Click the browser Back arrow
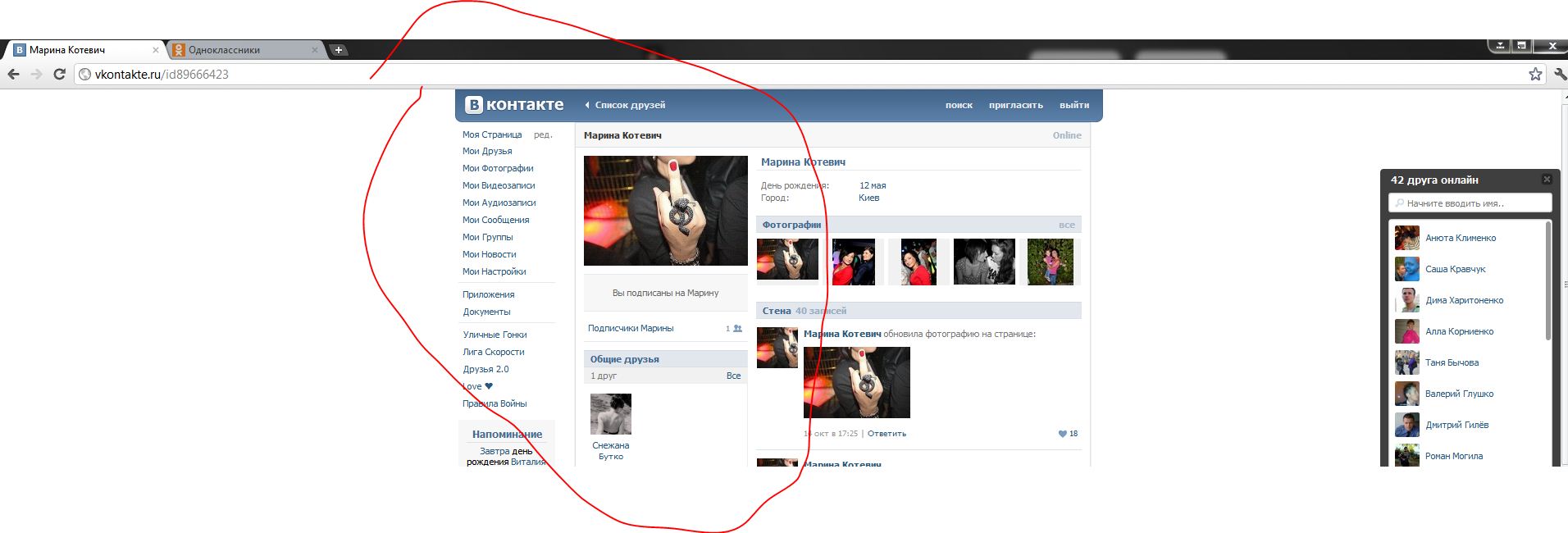 [13, 74]
